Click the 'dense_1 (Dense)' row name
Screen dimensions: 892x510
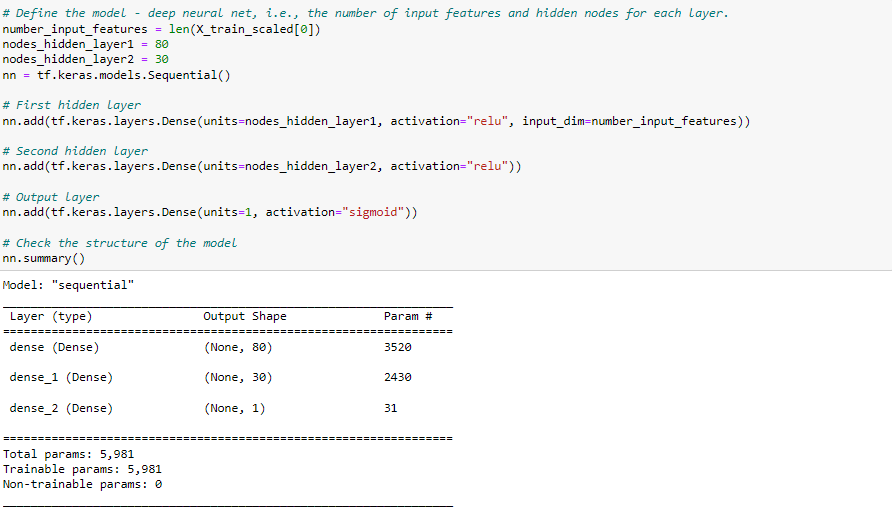point(61,378)
